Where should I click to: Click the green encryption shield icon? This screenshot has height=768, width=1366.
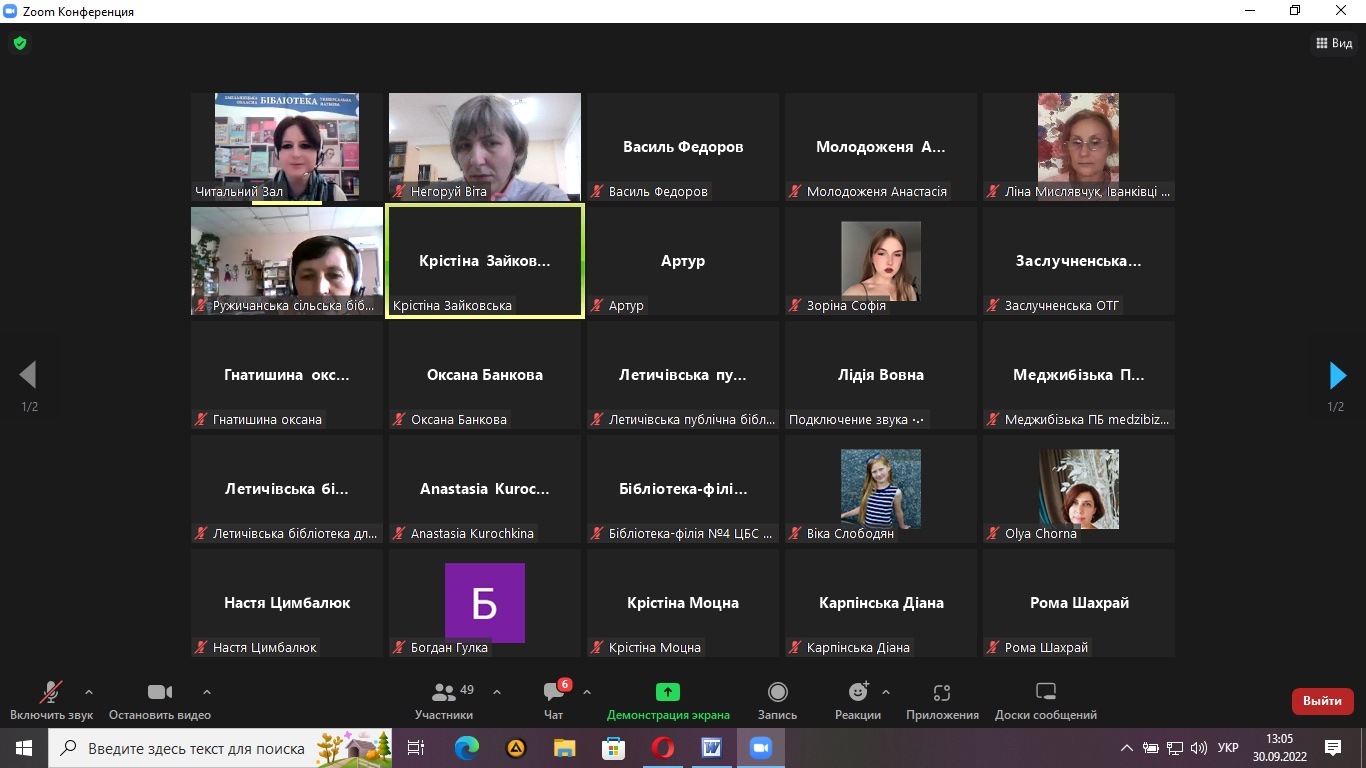point(19,44)
